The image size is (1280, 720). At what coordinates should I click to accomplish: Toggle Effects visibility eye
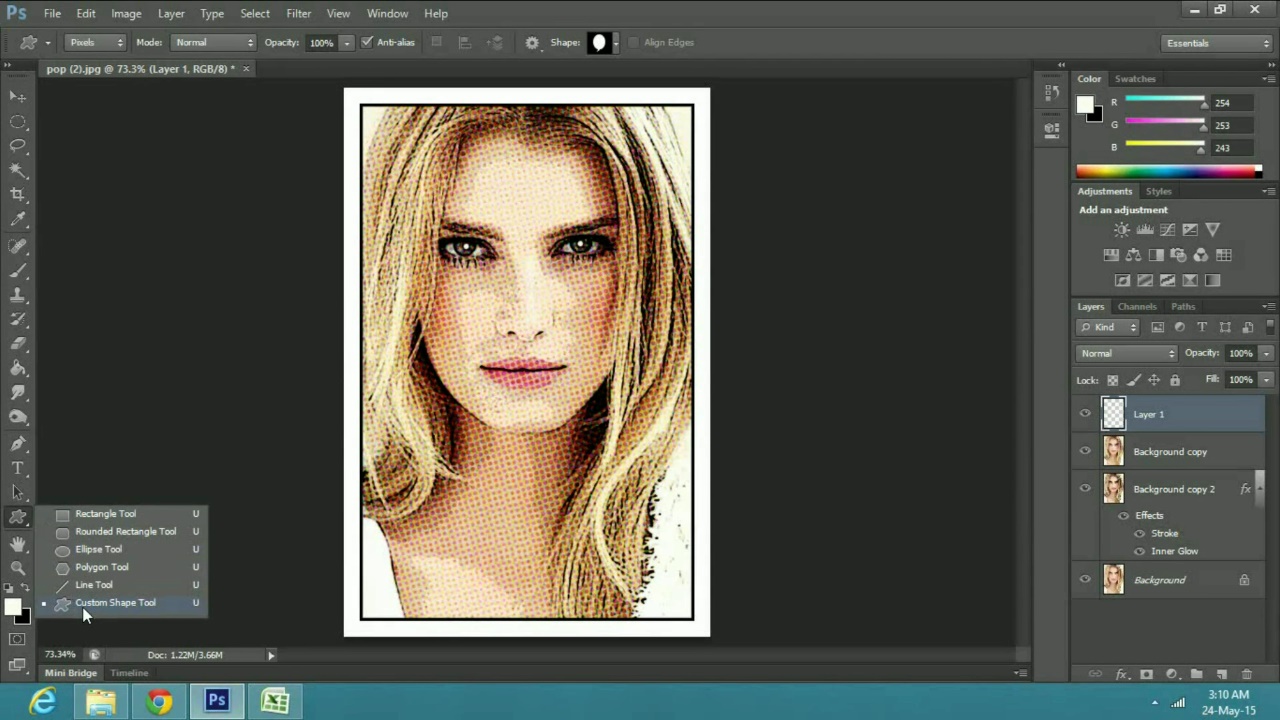click(1123, 516)
